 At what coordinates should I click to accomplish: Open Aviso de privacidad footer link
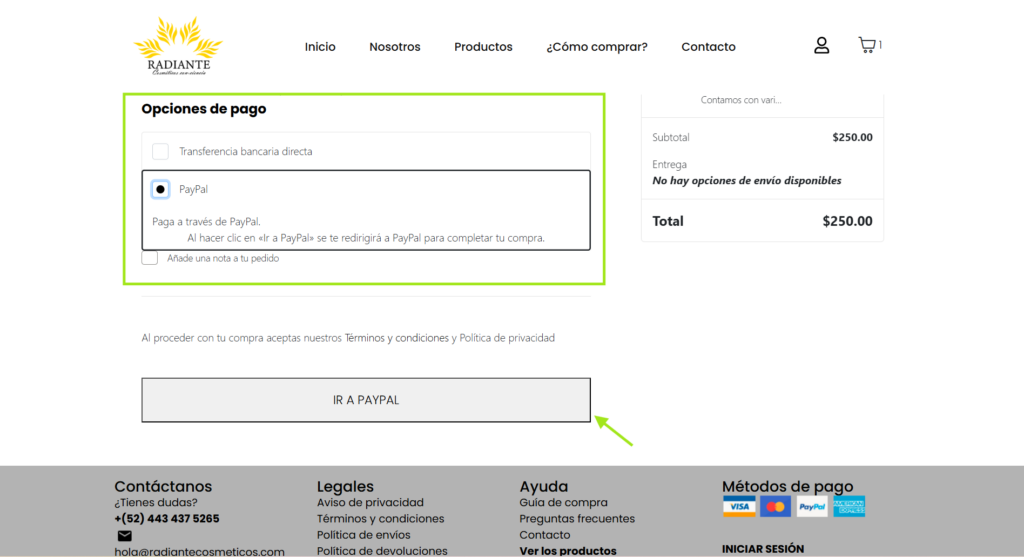tap(370, 502)
